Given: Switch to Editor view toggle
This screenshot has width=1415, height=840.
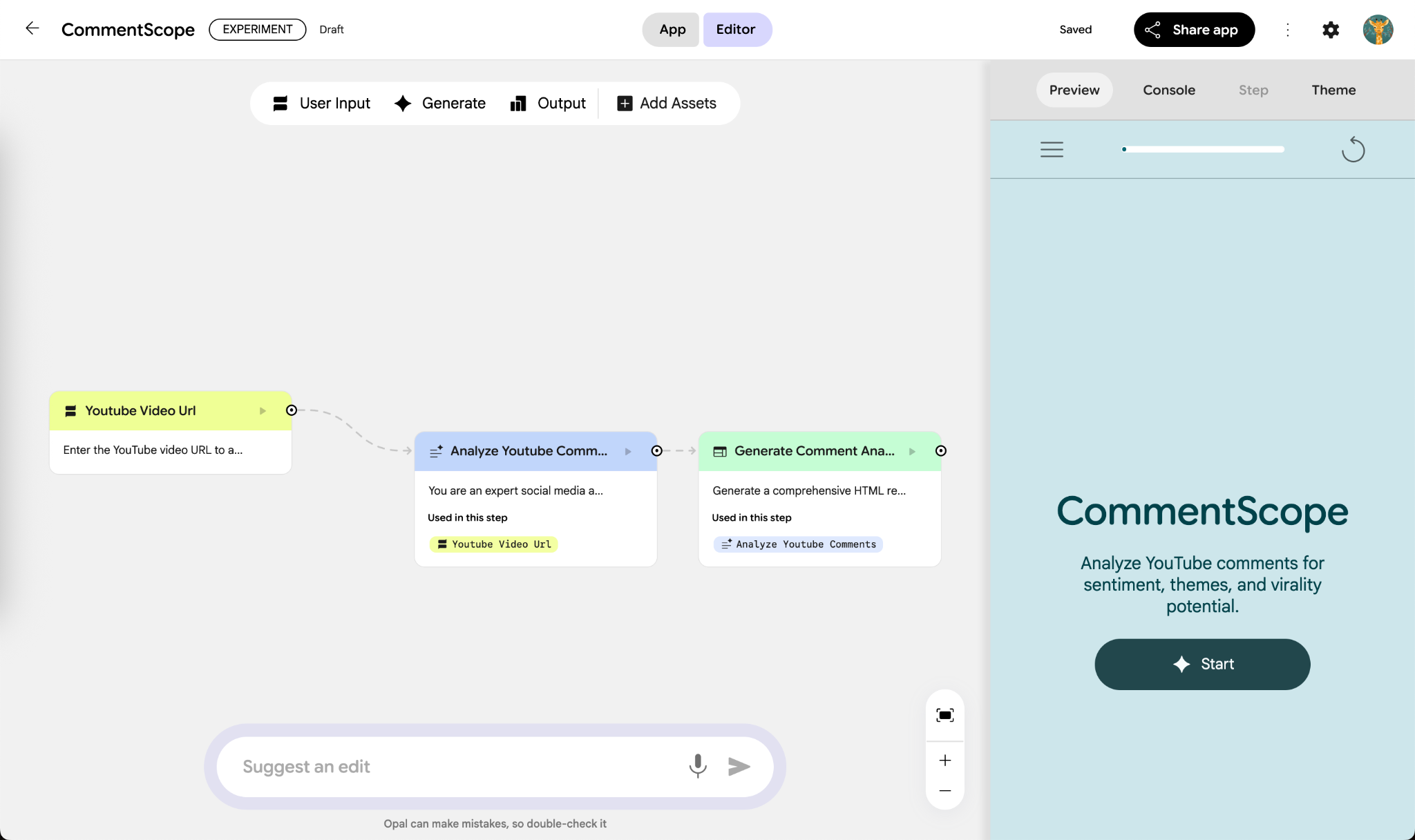Looking at the screenshot, I should tap(736, 30).
